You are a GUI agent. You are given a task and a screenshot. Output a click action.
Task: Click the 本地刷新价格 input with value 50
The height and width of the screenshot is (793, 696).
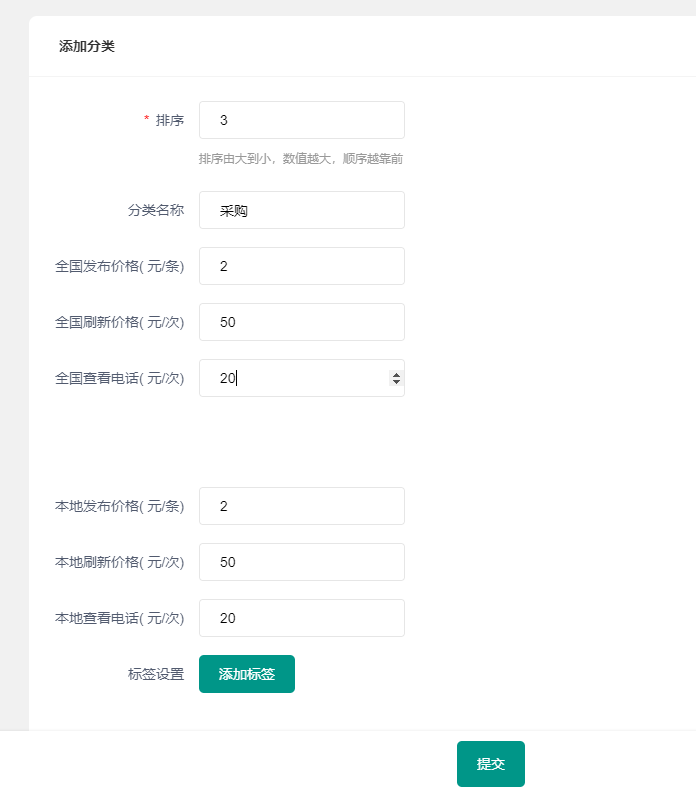(x=301, y=562)
